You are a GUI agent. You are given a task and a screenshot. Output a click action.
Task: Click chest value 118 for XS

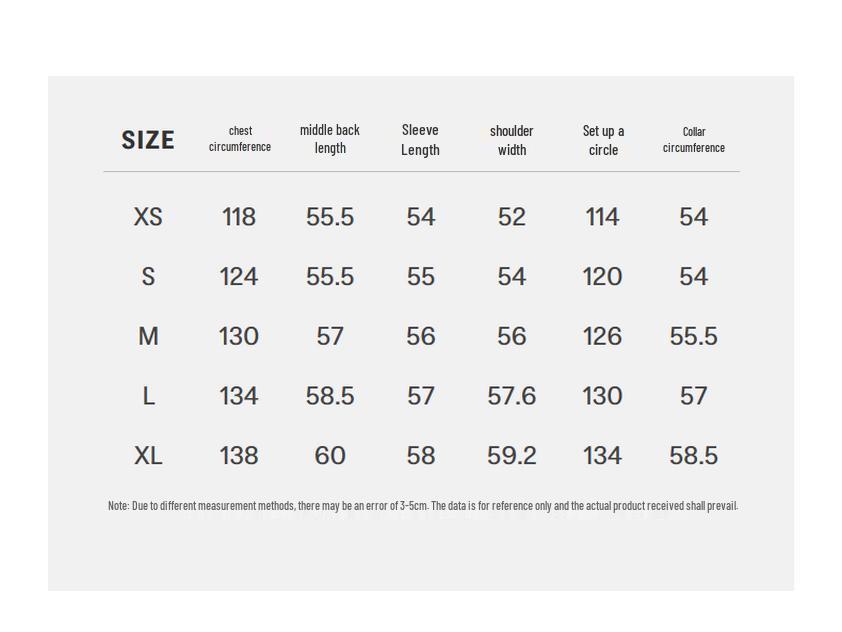pyautogui.click(x=239, y=217)
